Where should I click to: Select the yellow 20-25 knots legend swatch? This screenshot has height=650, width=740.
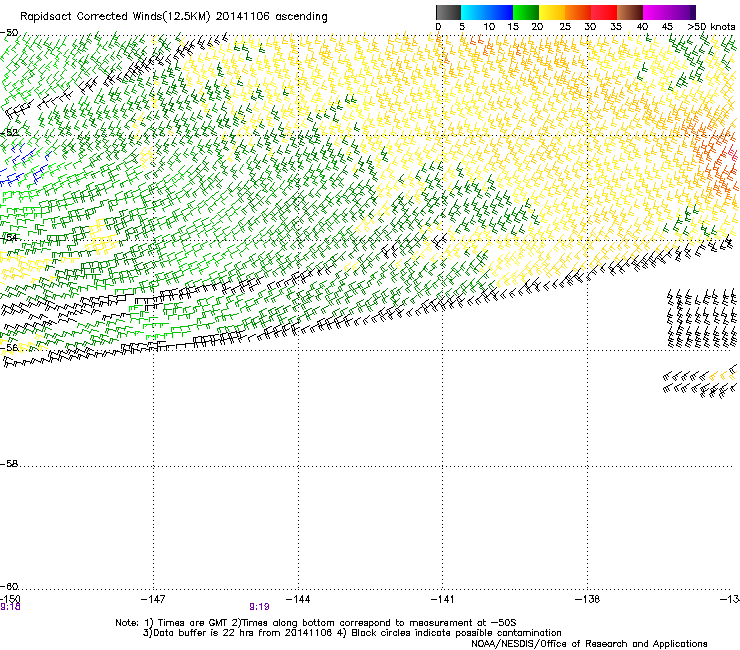coord(552,12)
